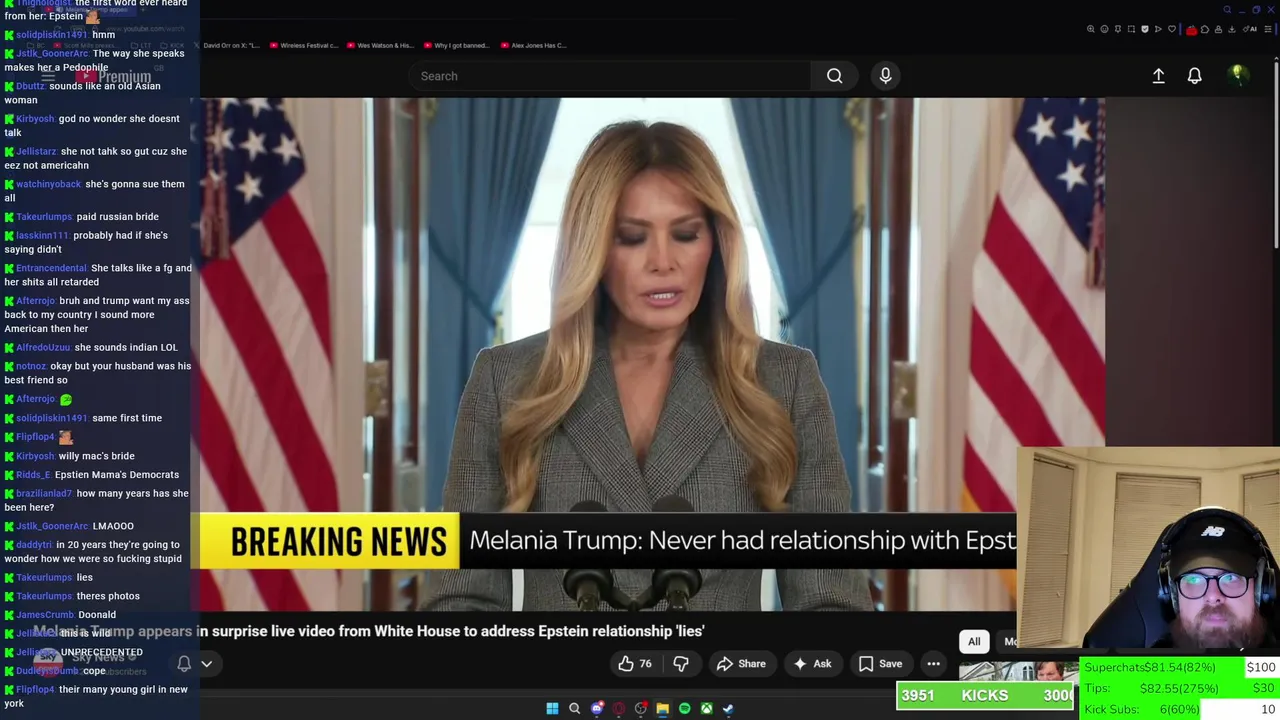Viewport: 1280px width, 720px height.
Task: Share the video via Share button
Action: [x=741, y=664]
